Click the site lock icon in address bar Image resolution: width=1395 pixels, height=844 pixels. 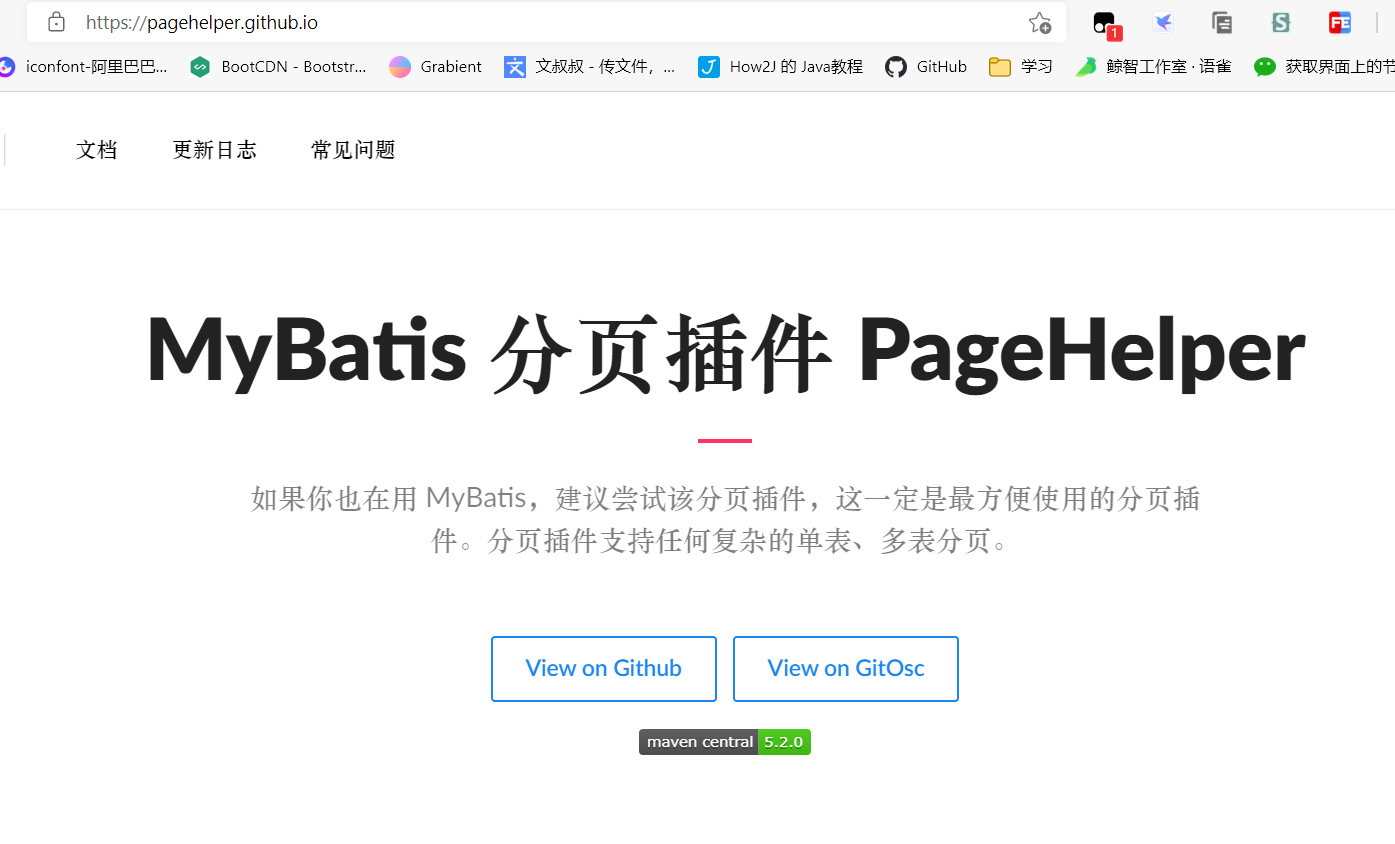[56, 22]
